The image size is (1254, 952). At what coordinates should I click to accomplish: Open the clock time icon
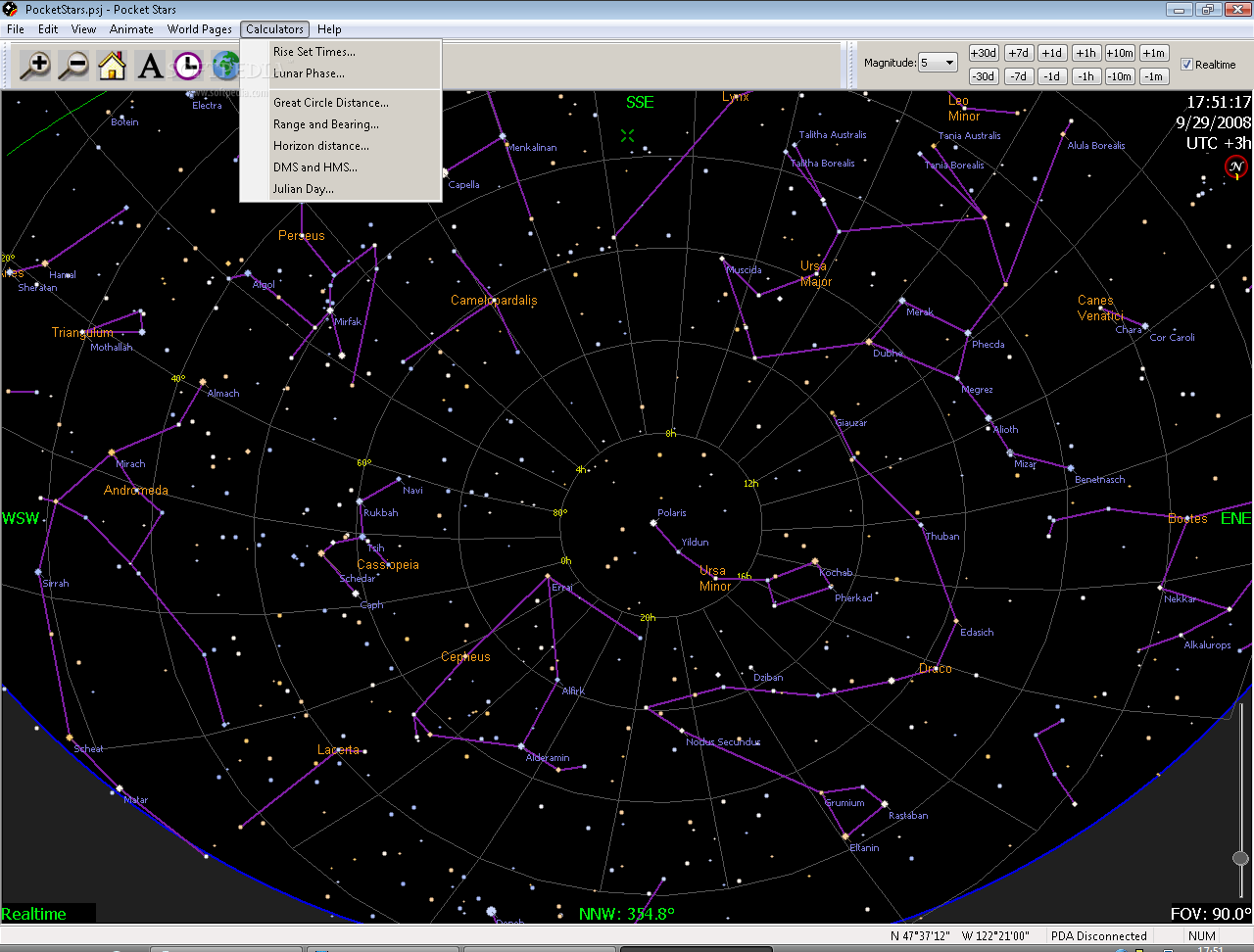187,66
